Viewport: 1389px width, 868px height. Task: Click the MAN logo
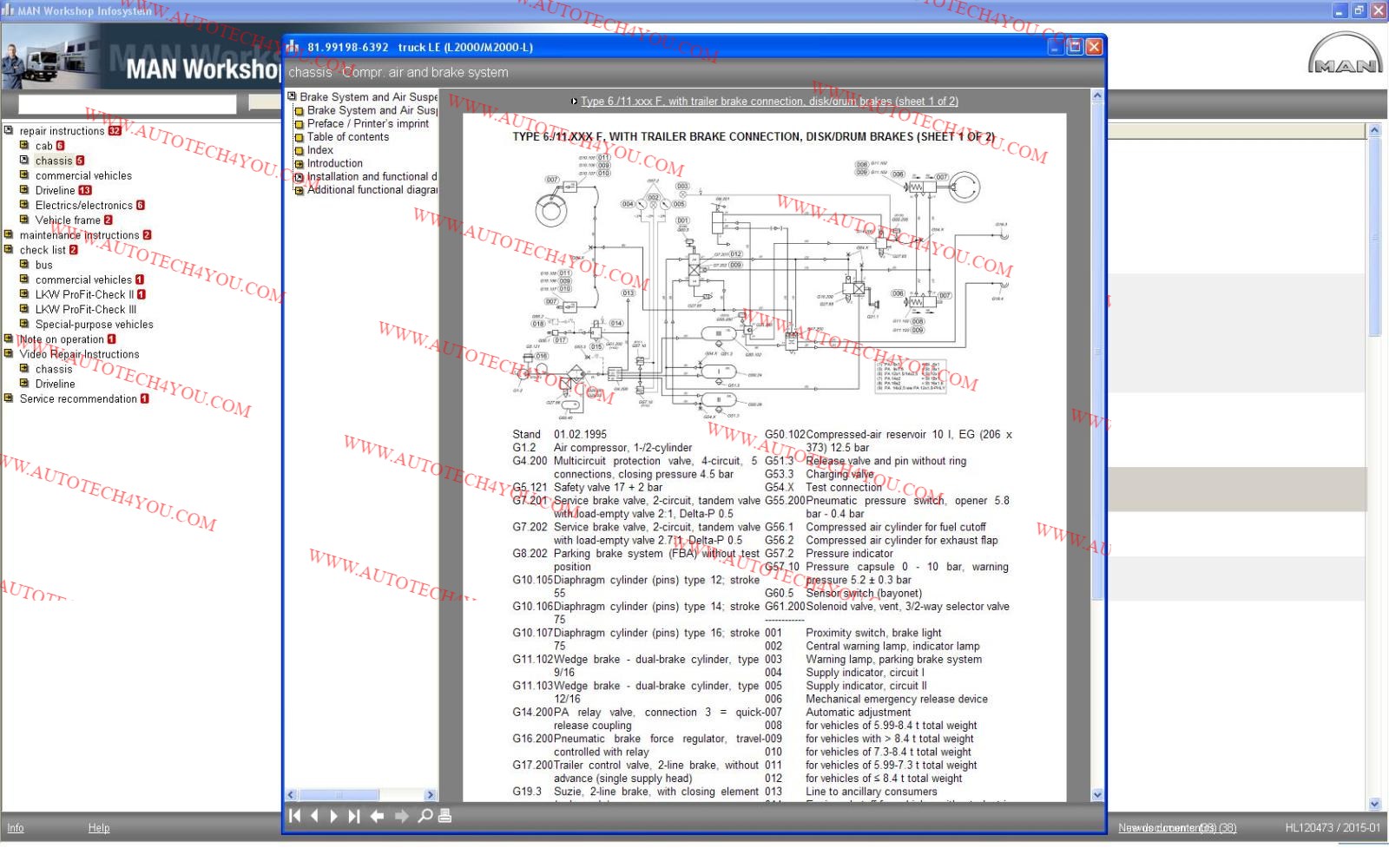[x=1345, y=56]
